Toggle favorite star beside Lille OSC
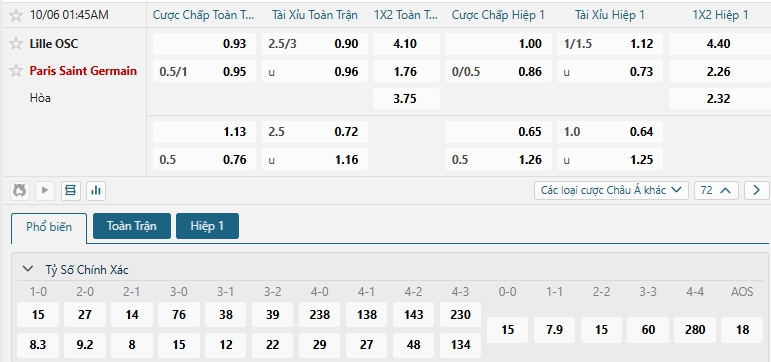This screenshot has width=771, height=362. click(x=16, y=44)
